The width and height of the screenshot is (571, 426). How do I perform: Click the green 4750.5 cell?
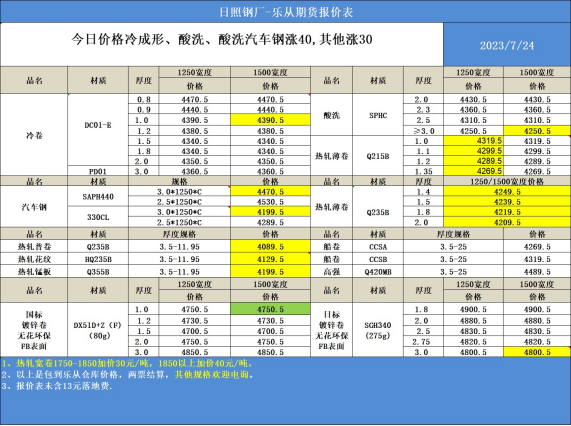pos(270,309)
